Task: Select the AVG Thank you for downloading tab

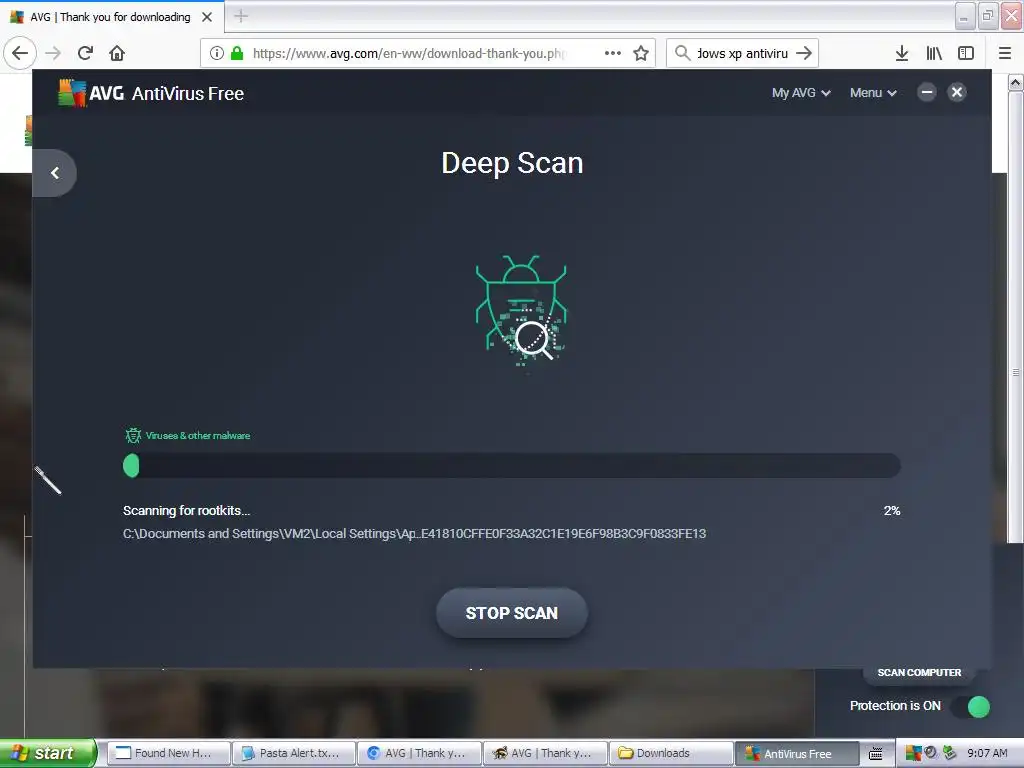Action: coord(111,17)
